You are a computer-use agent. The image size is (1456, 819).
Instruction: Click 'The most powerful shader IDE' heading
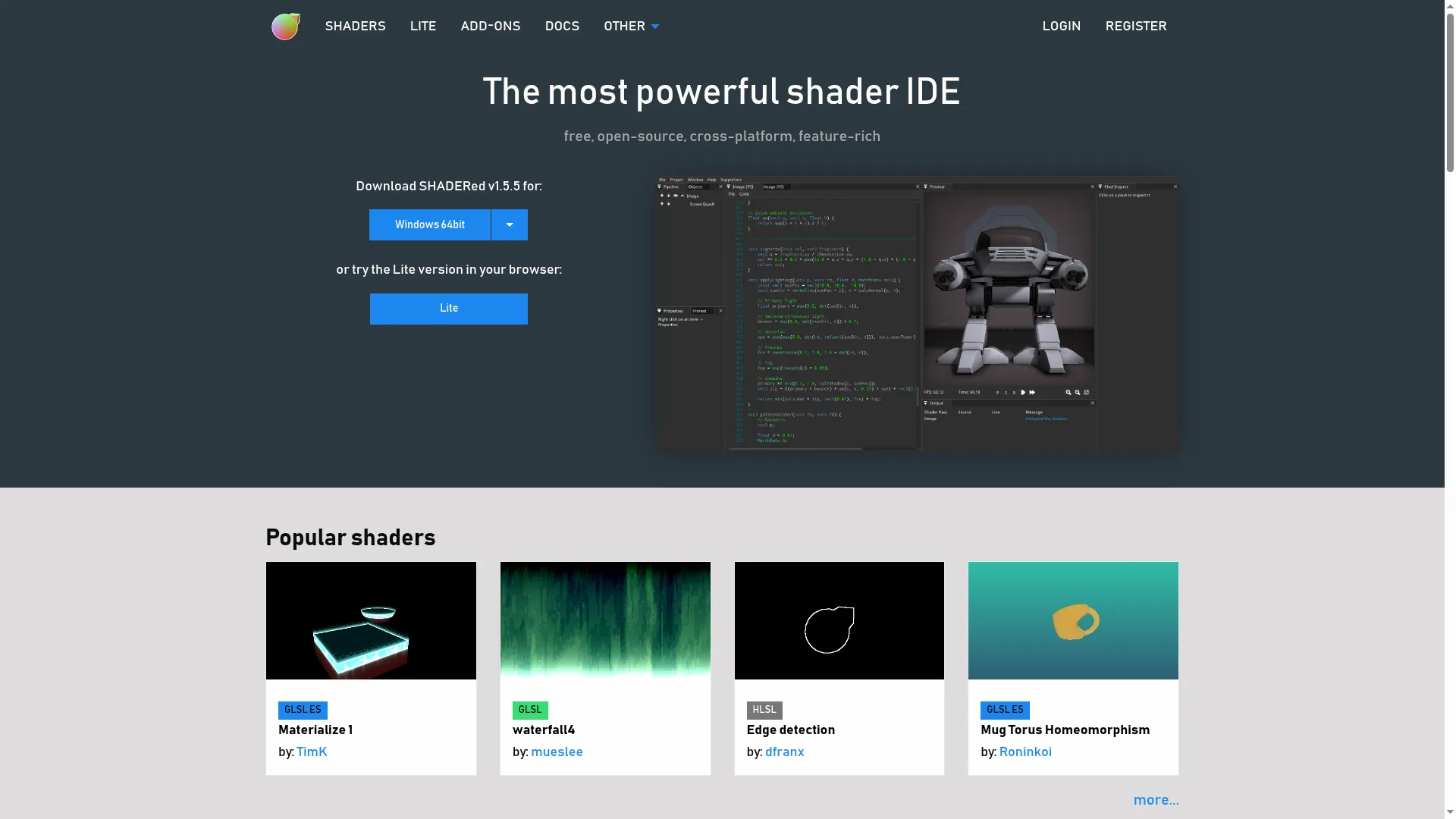(x=721, y=93)
